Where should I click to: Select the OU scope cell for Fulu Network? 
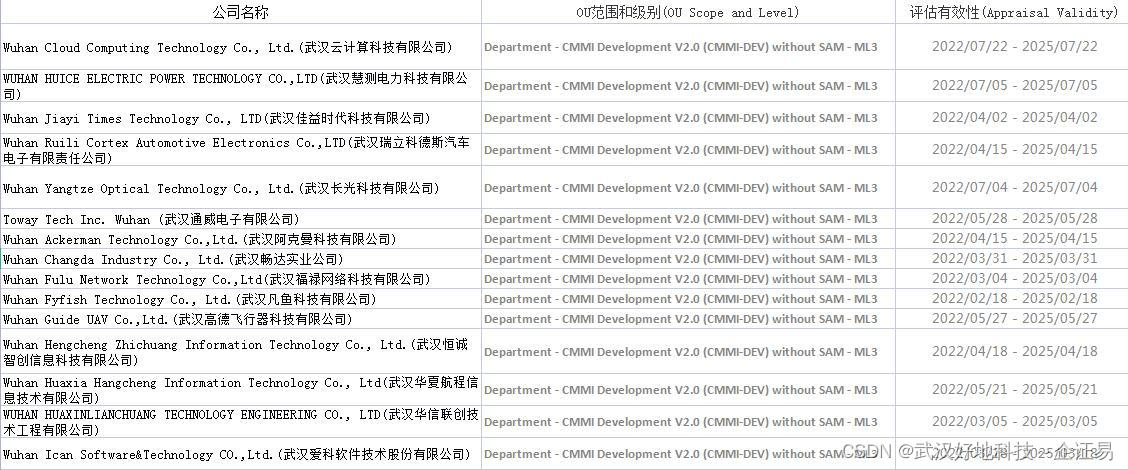point(688,279)
